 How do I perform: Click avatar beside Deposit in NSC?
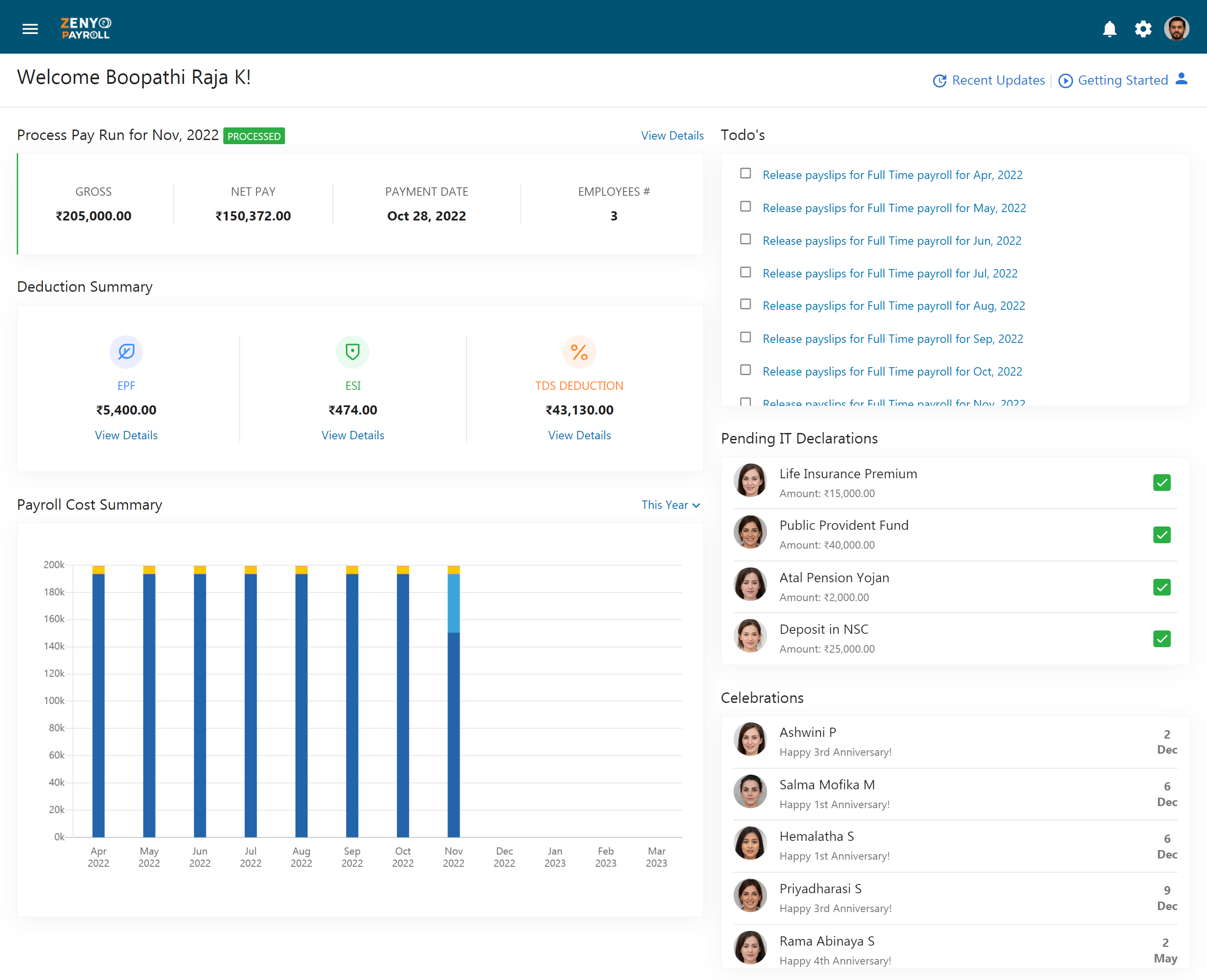(x=750, y=635)
